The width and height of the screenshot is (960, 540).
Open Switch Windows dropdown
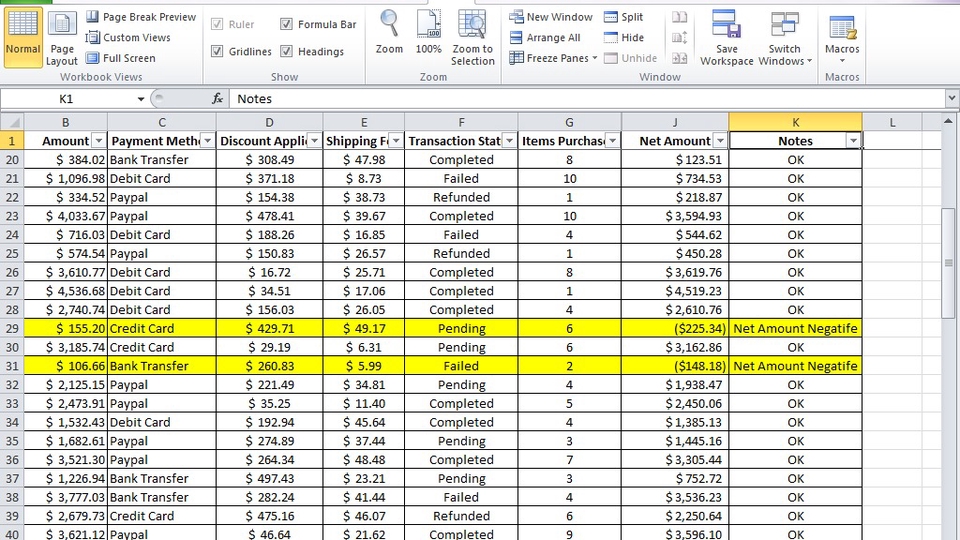coord(785,38)
